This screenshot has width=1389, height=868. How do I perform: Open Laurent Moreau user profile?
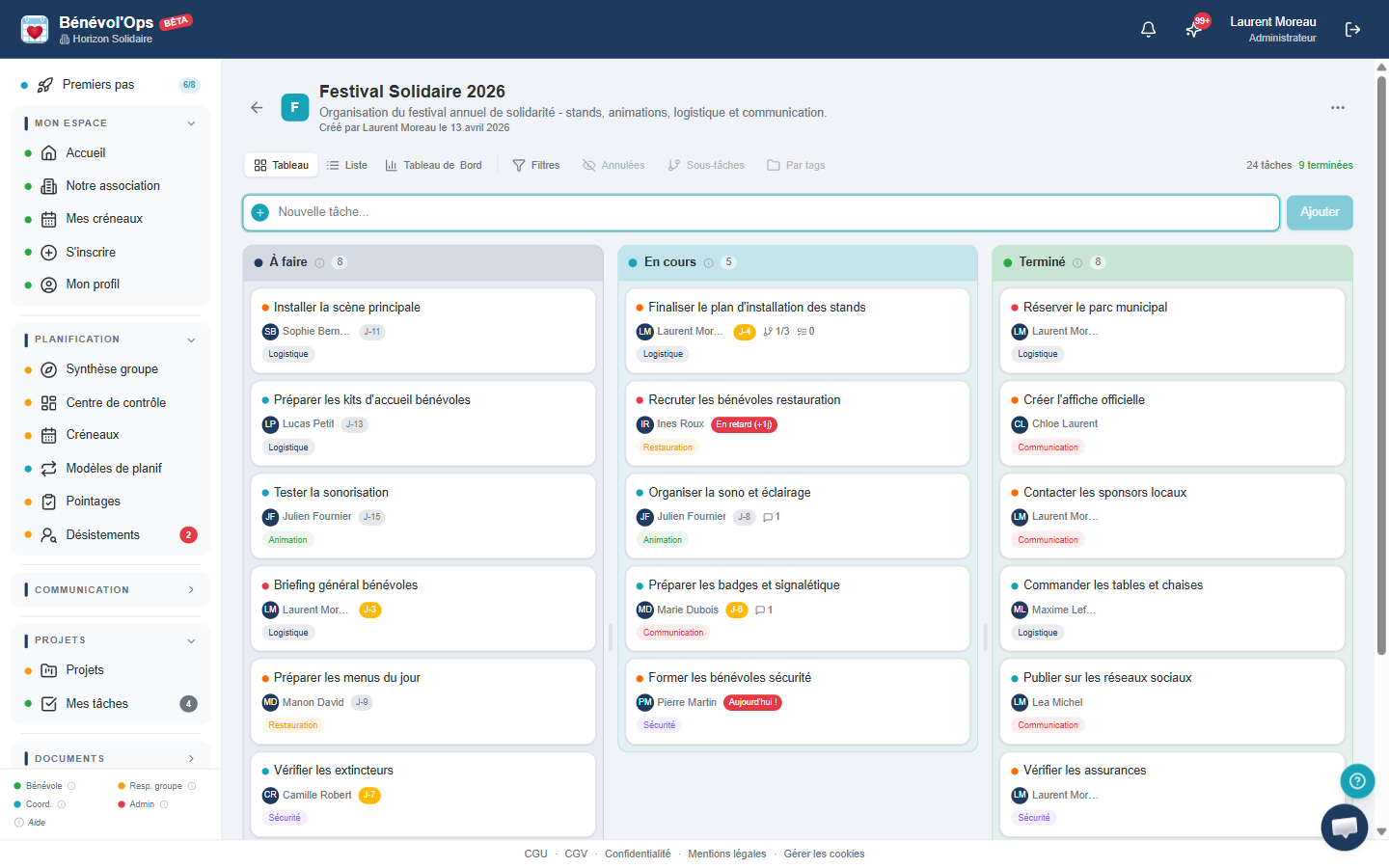(1273, 29)
